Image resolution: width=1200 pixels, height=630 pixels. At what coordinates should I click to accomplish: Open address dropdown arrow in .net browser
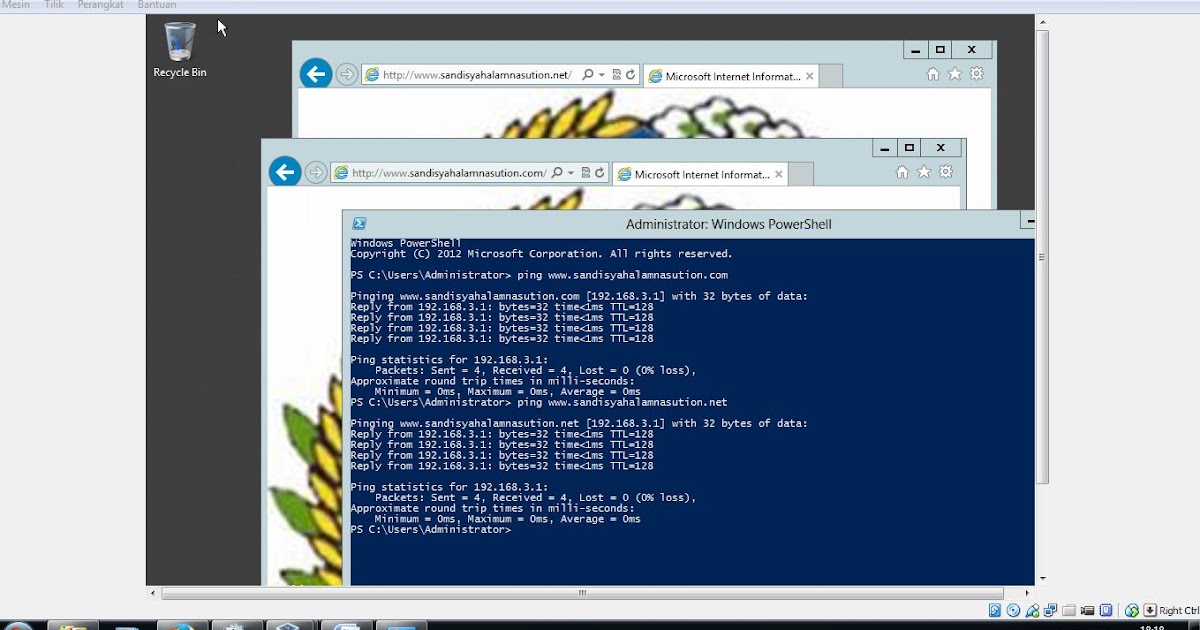point(601,75)
